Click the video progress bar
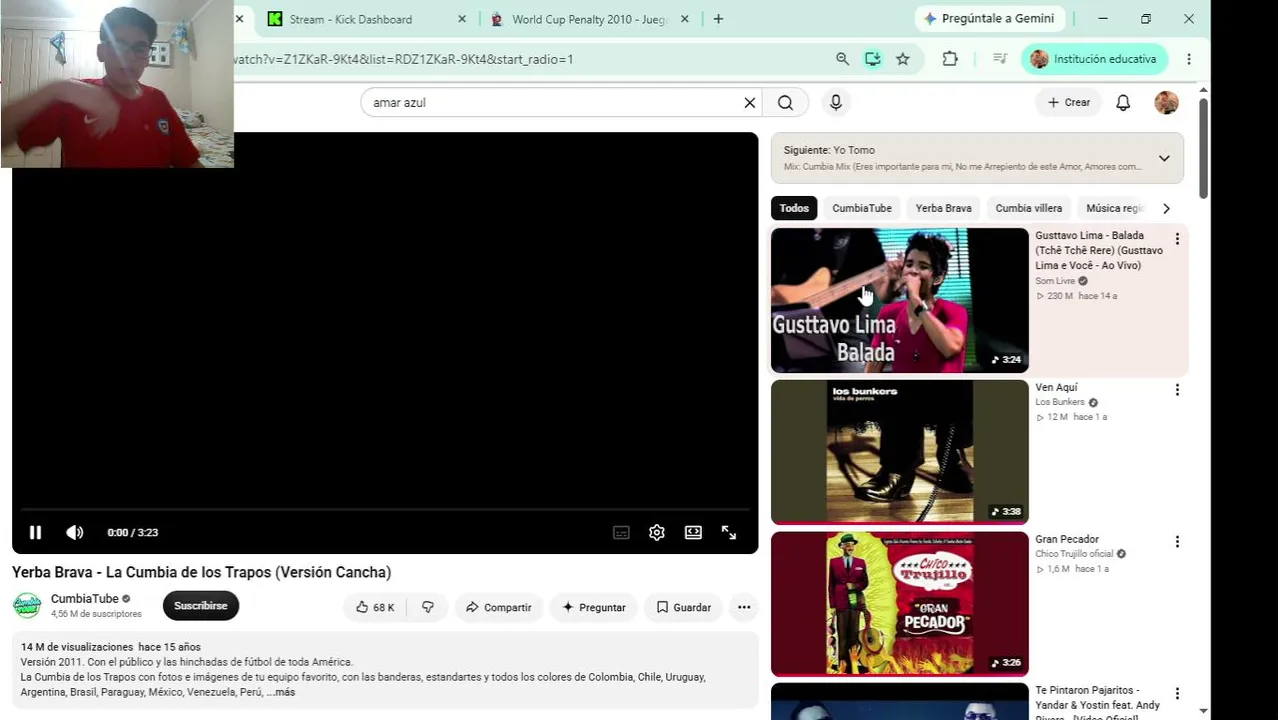Screen dimensions: 1278x720 (385, 511)
